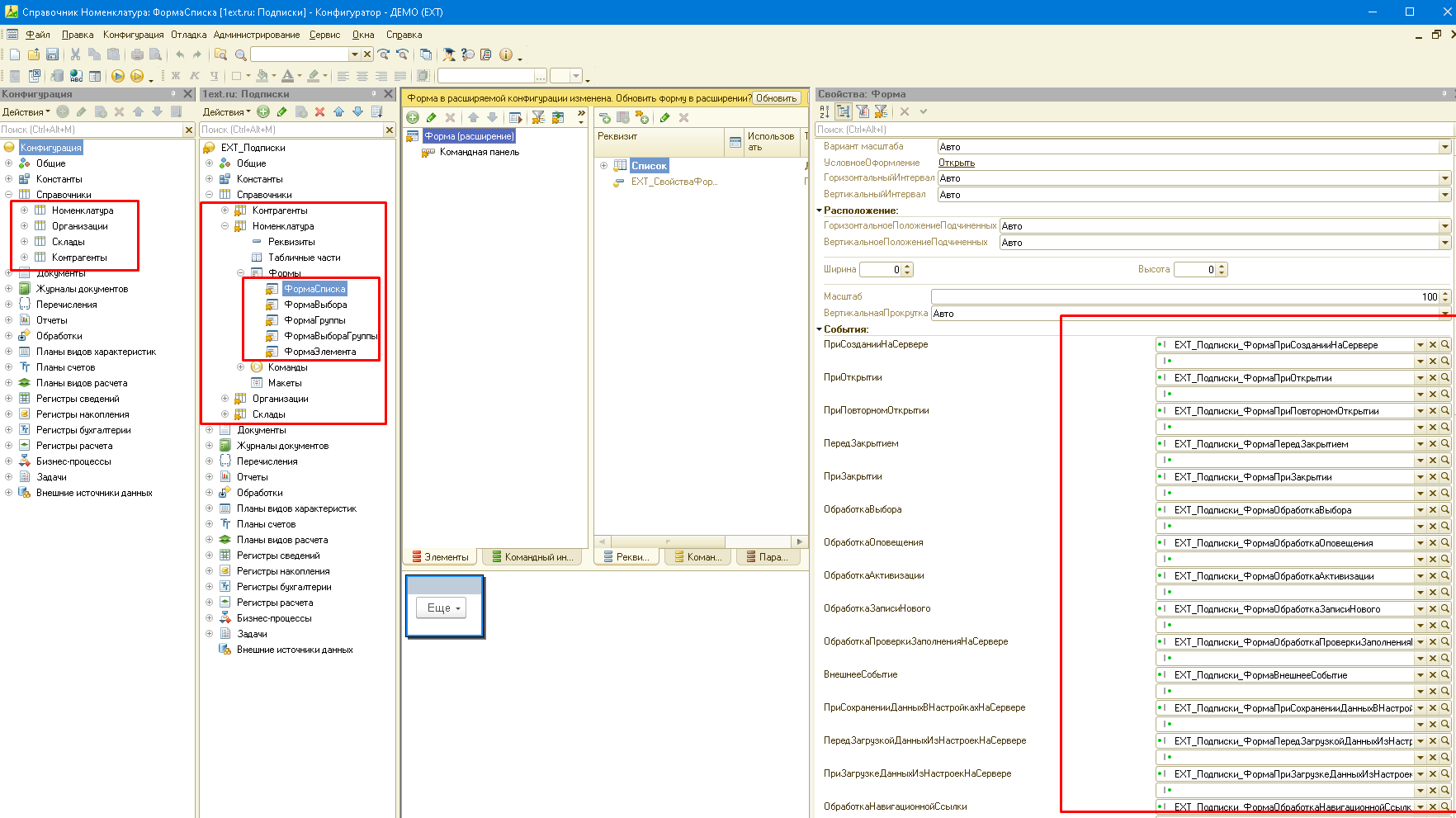
Task: Open ПриЗакрытии handler dropdown arrow
Action: pos(1421,476)
